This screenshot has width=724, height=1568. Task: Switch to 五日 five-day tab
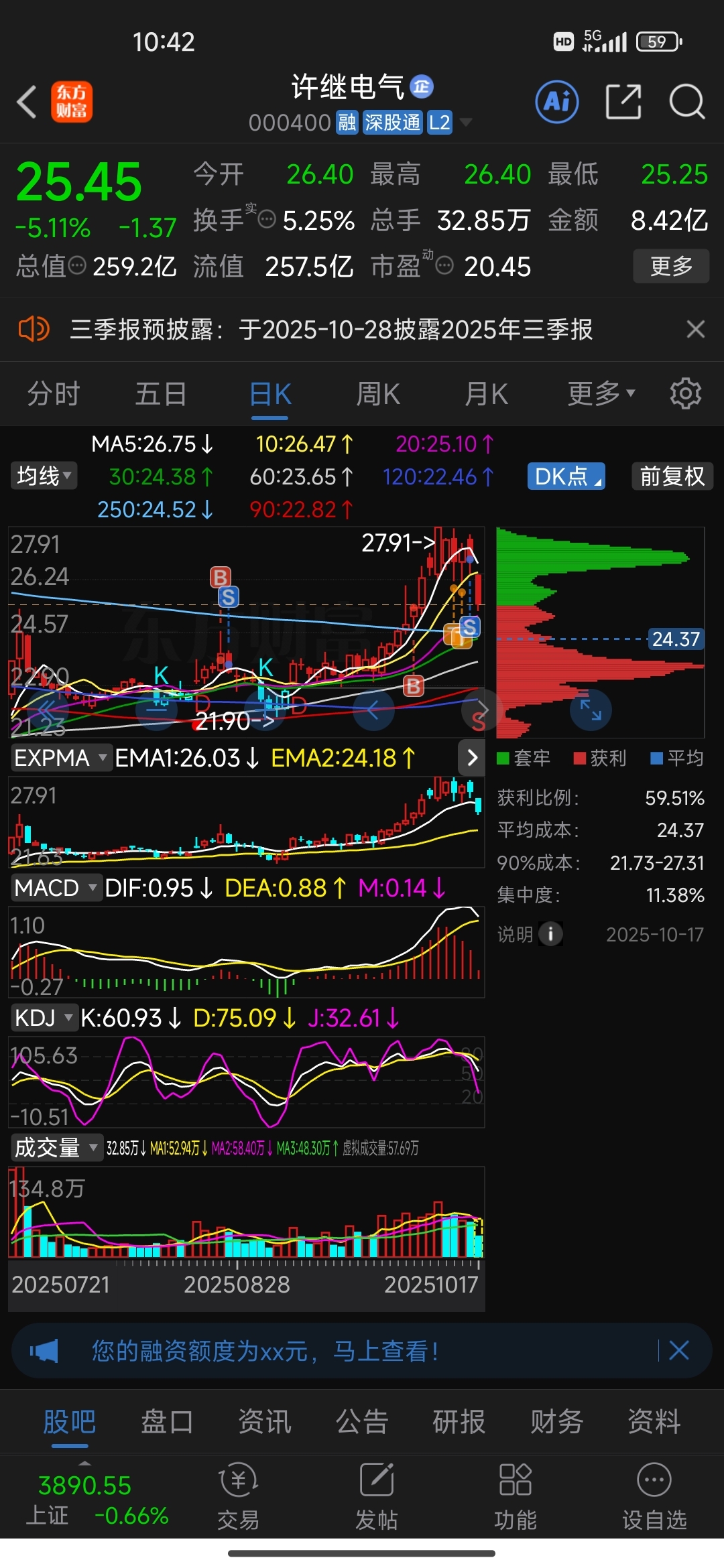[161, 393]
